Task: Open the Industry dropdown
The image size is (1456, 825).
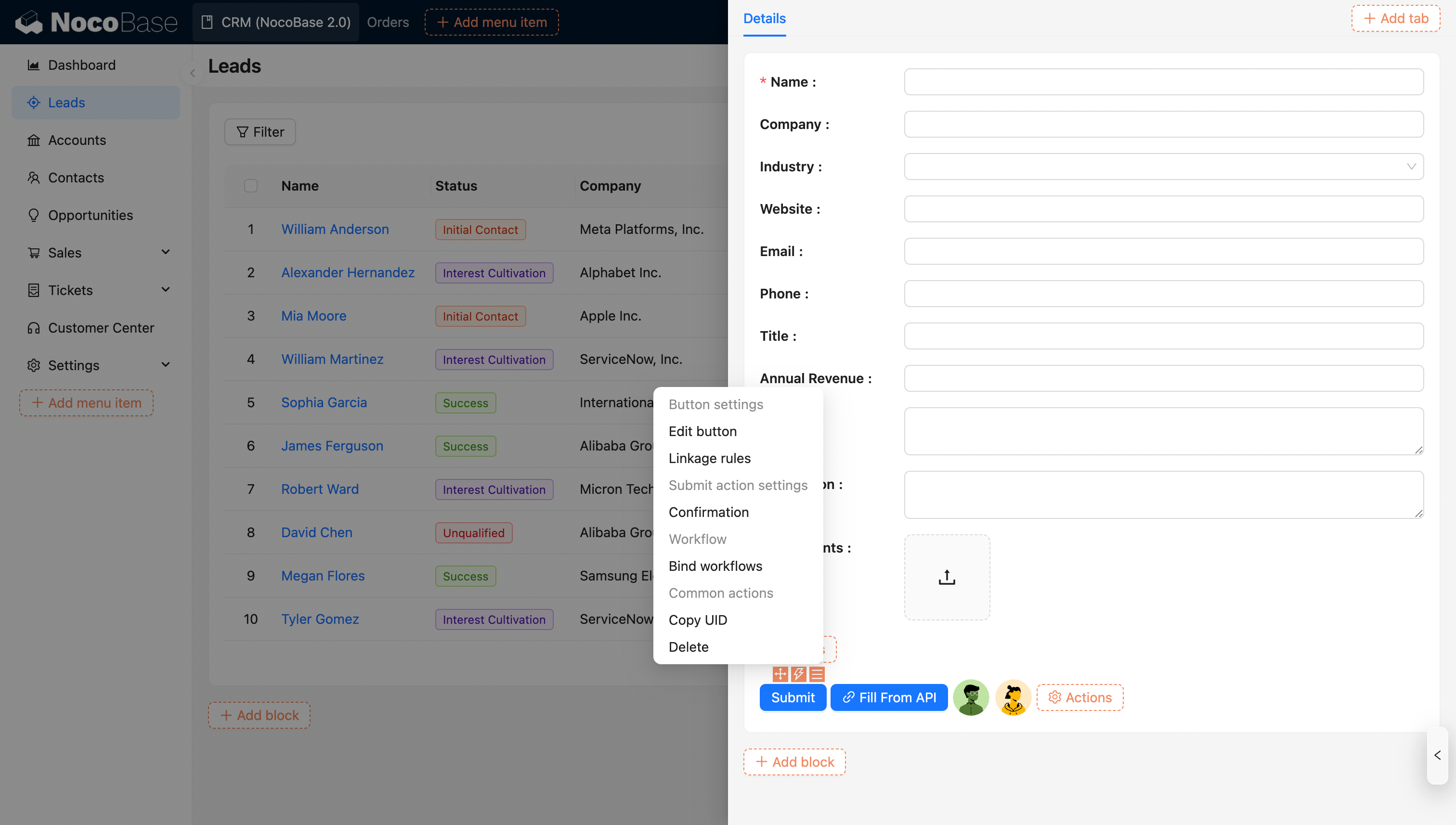Action: point(1163,167)
